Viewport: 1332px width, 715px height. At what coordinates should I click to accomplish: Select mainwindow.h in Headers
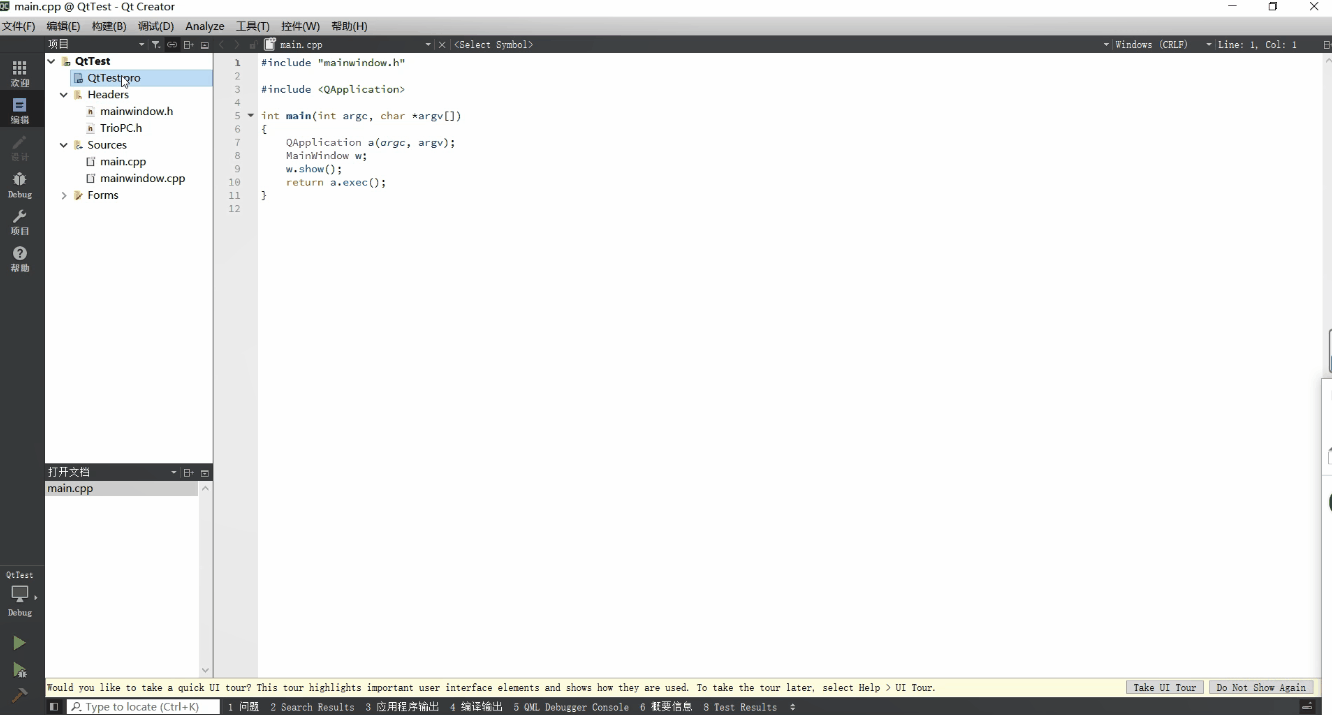tap(136, 111)
